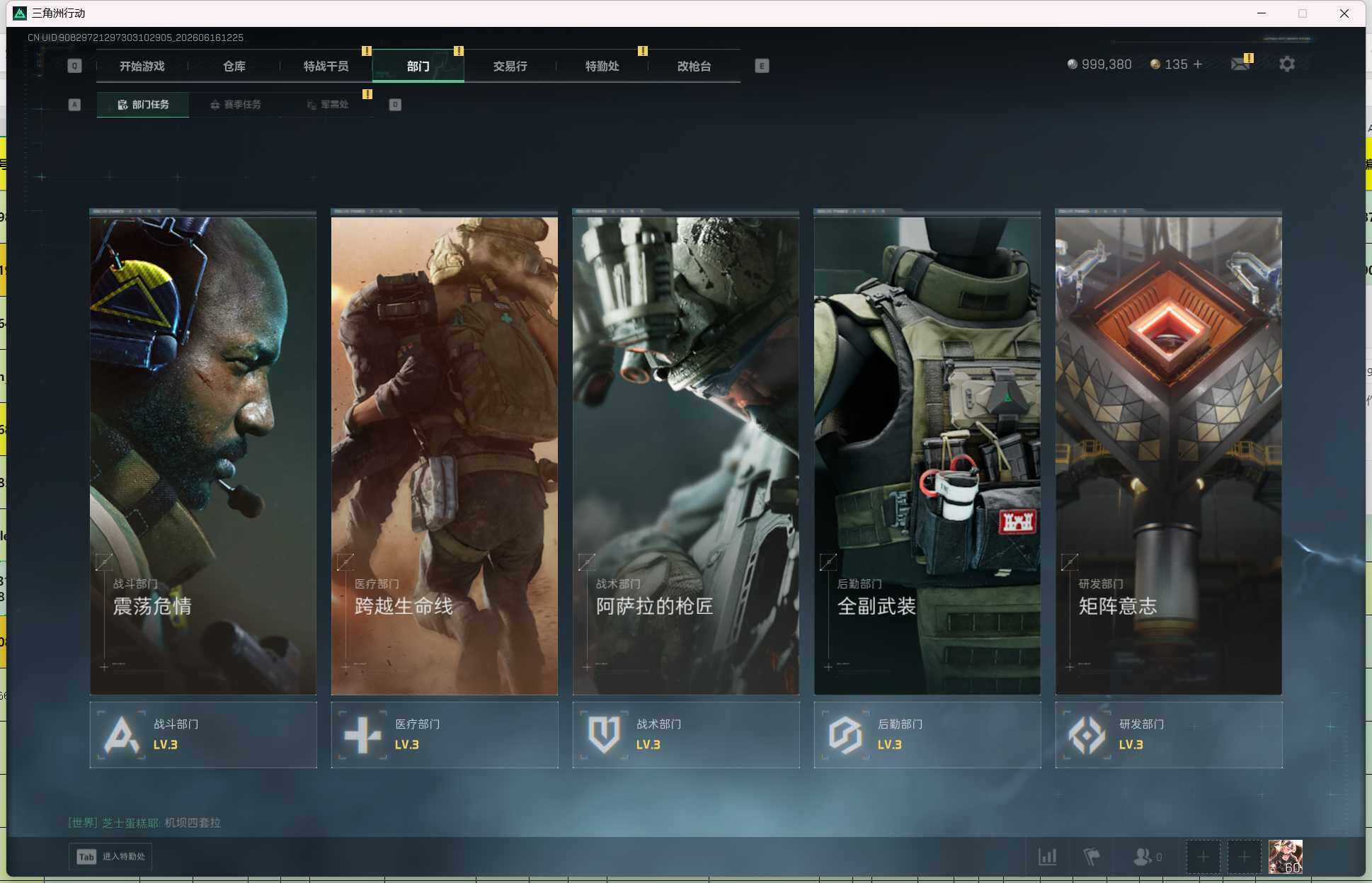Click the 三角洲行动 app icon in title bar
Viewport: 1372px width, 883px height.
click(x=20, y=13)
